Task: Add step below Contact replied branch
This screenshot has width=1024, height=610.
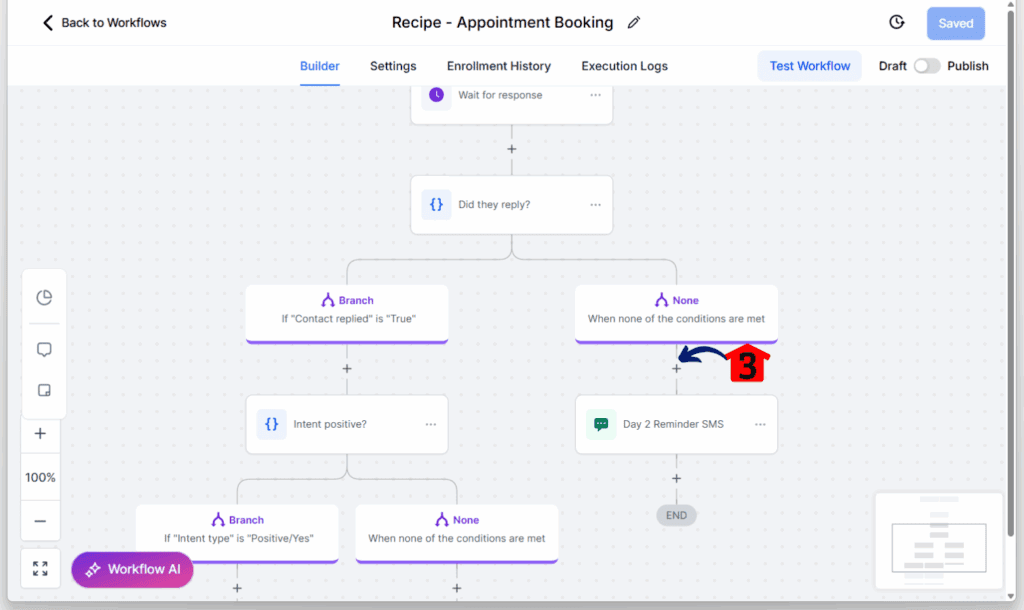Action: [347, 368]
